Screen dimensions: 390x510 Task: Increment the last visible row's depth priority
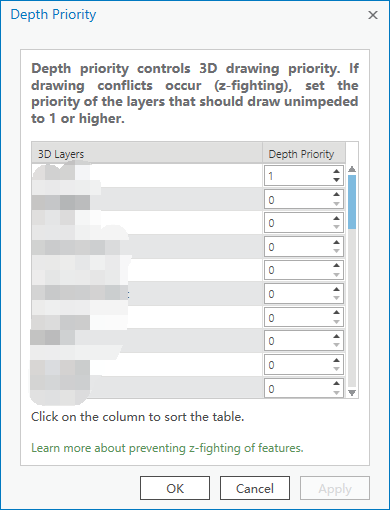click(x=336, y=384)
